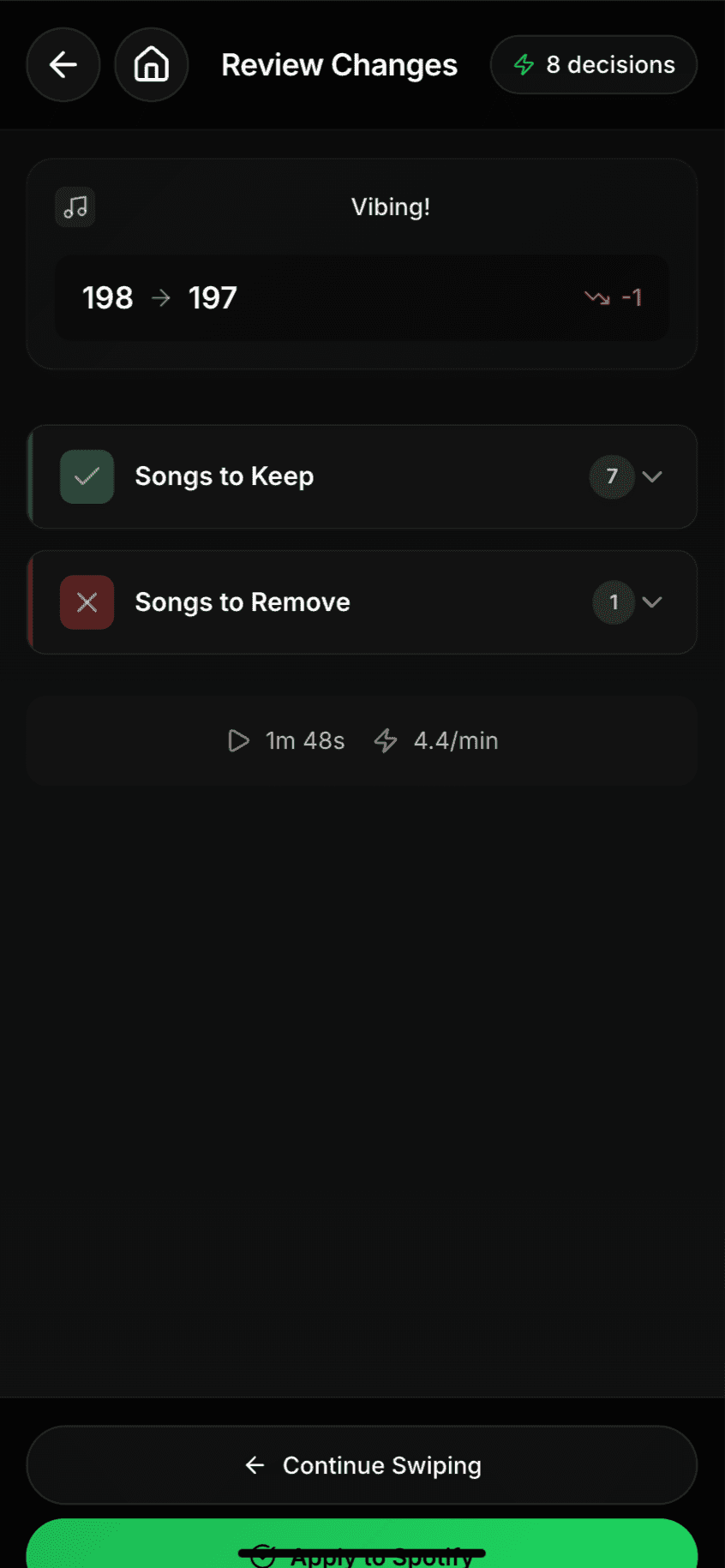Click the music note icon on the playlist card
Viewport: 725px width, 1568px height.
[x=75, y=206]
